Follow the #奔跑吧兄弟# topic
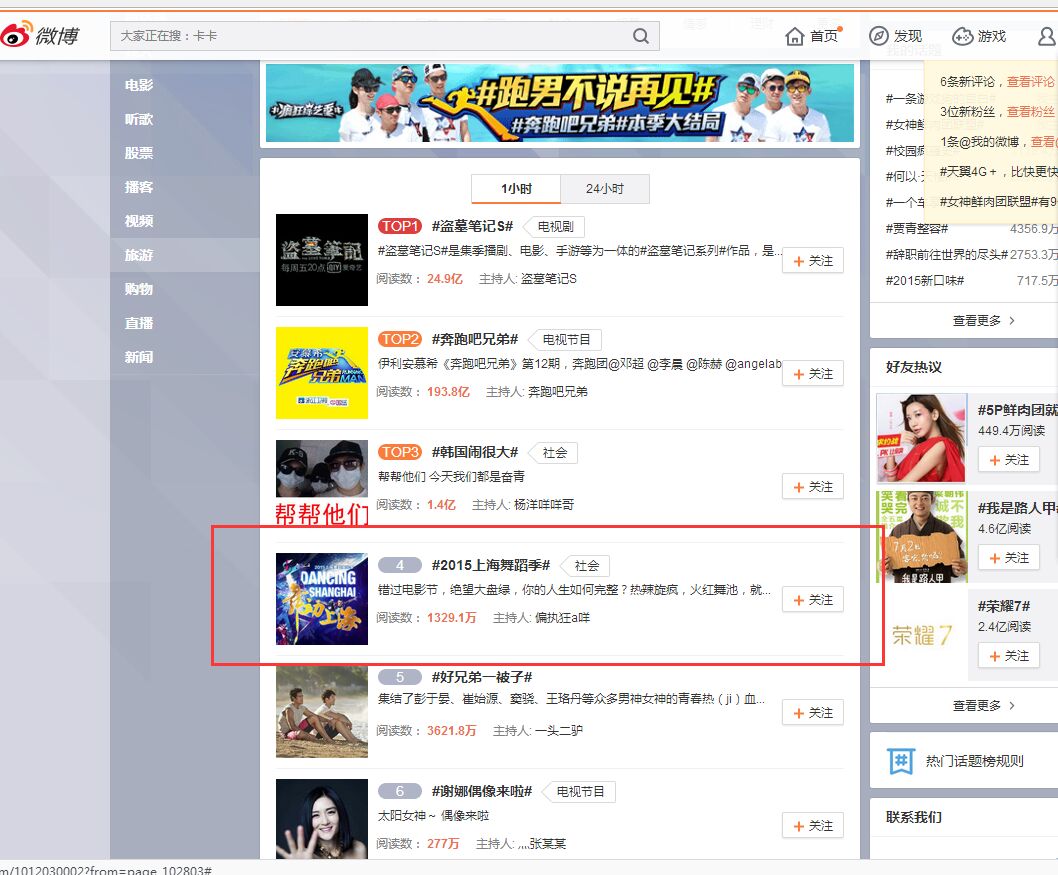 click(813, 374)
